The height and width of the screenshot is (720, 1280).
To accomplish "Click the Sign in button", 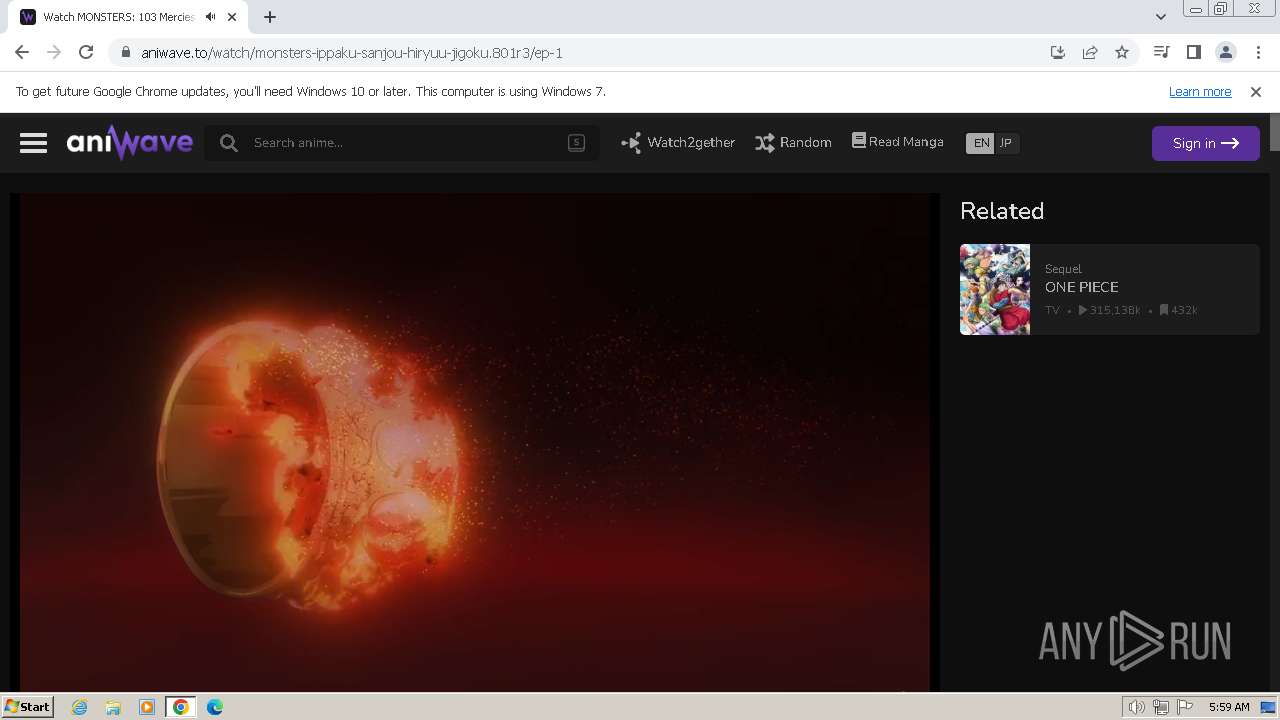I will pos(1205,143).
